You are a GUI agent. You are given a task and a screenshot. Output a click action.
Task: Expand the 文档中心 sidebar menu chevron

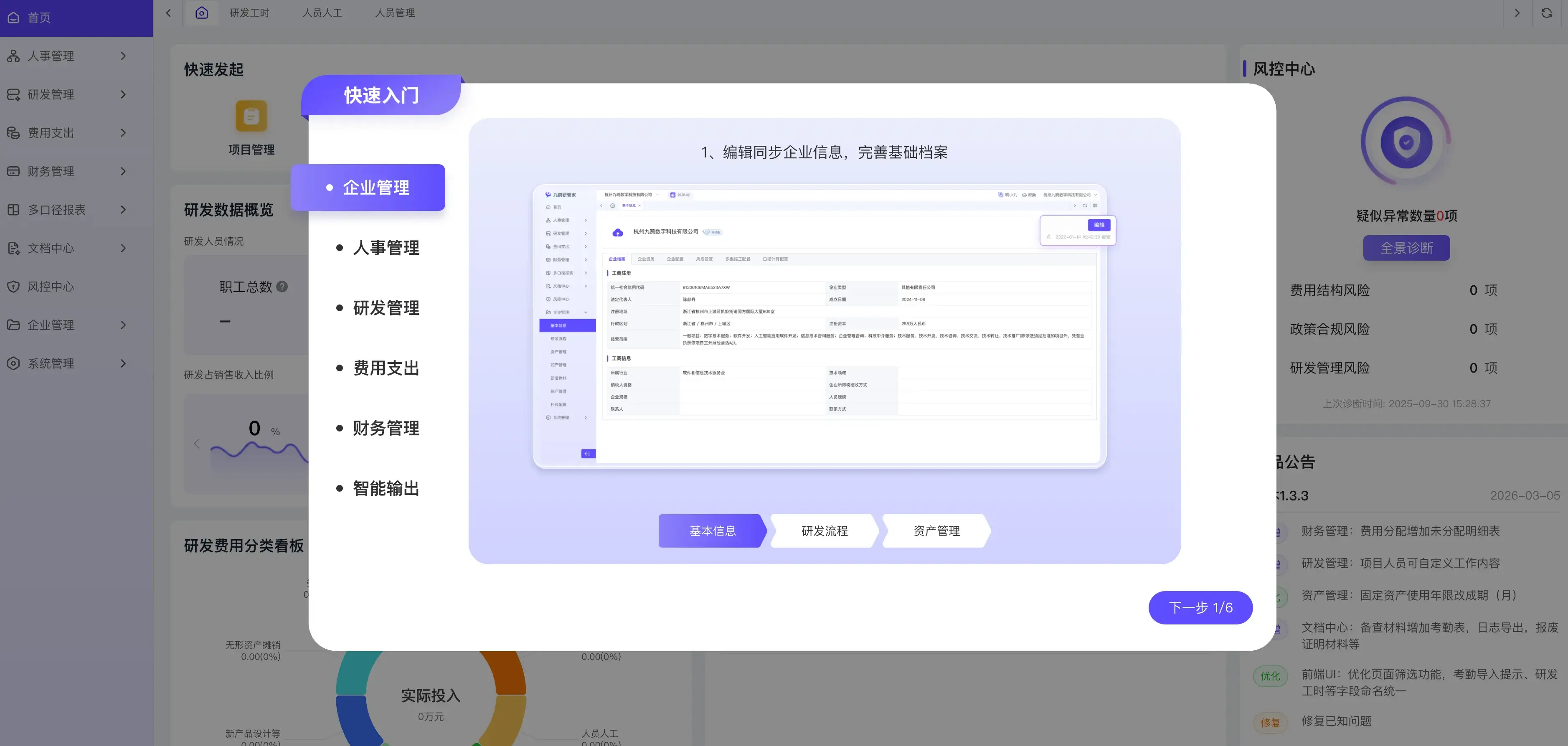[x=124, y=248]
